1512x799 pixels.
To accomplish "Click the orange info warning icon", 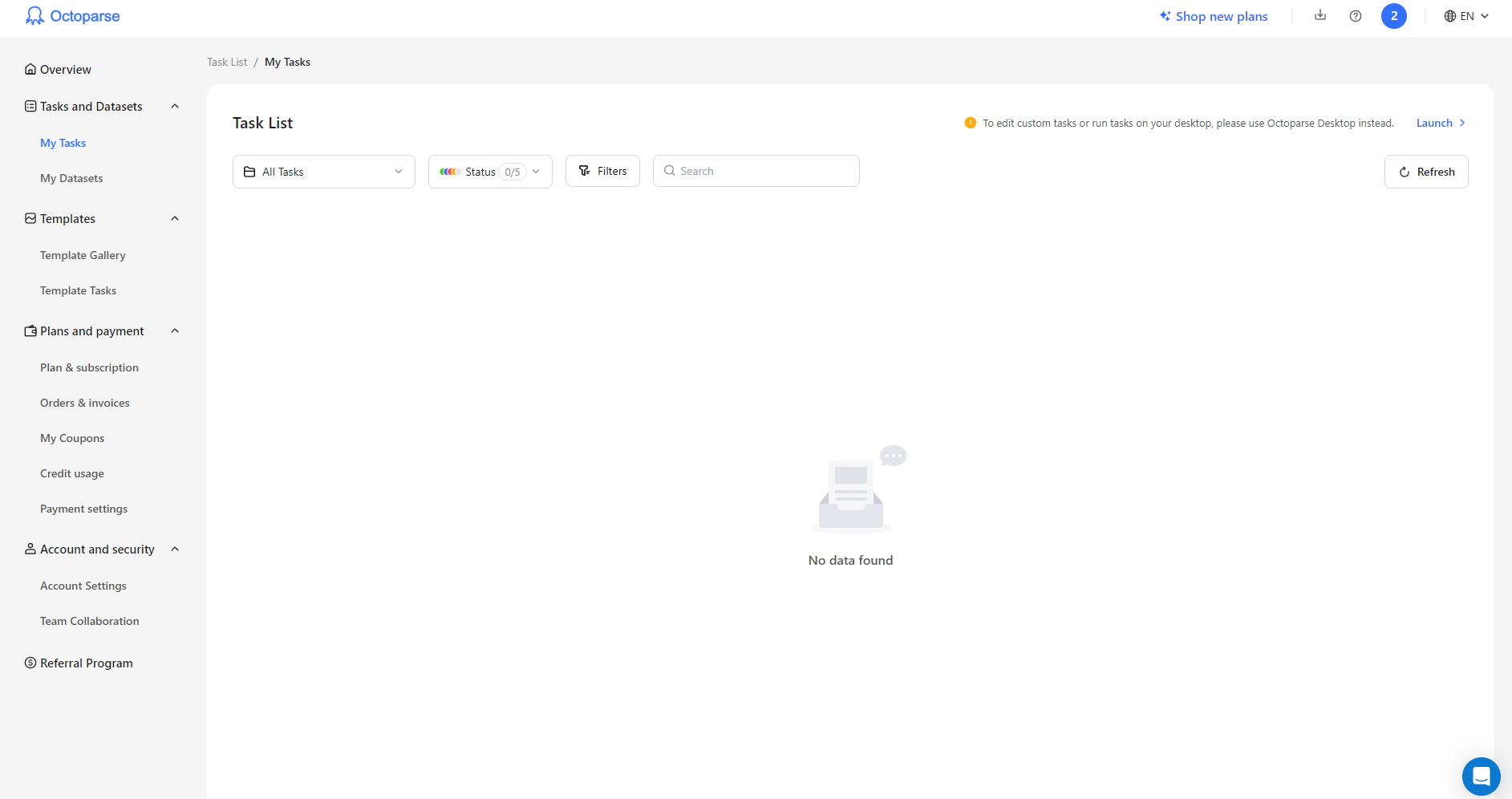I will [x=971, y=123].
